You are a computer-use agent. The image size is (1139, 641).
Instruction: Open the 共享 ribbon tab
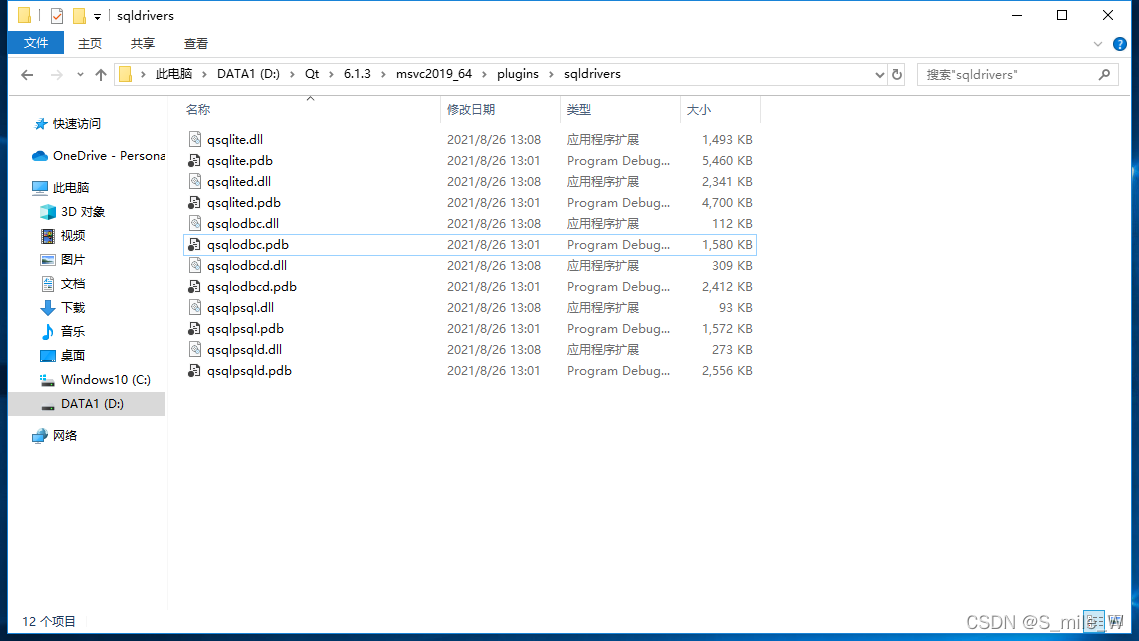(143, 44)
